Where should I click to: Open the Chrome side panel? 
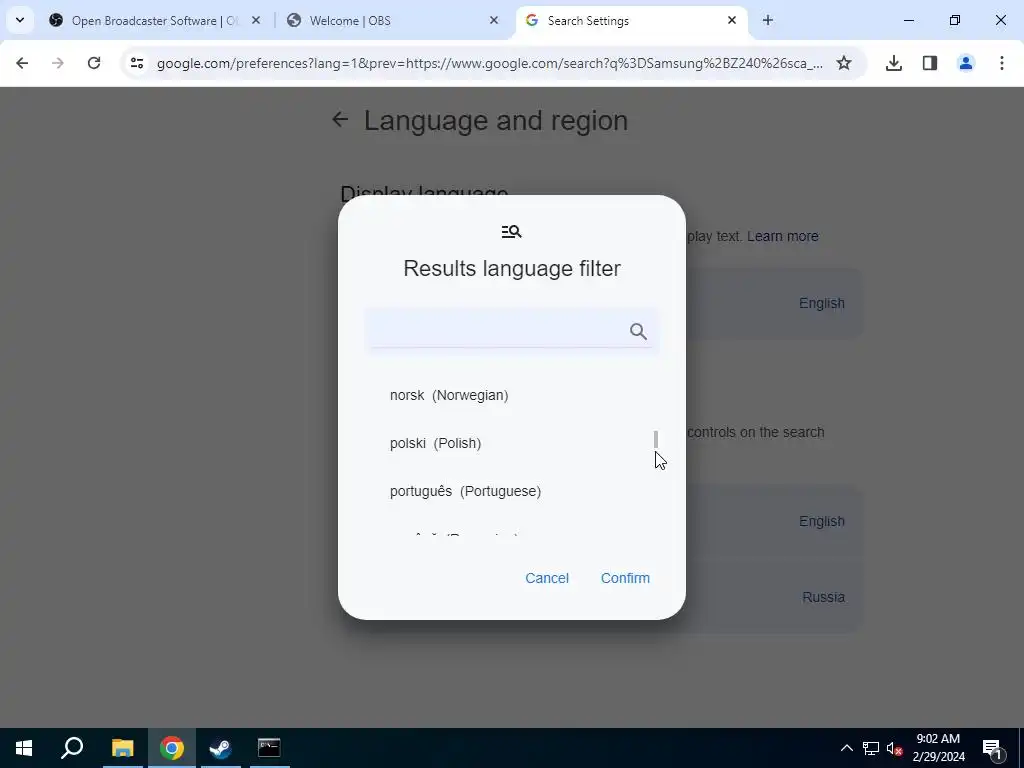point(930,63)
